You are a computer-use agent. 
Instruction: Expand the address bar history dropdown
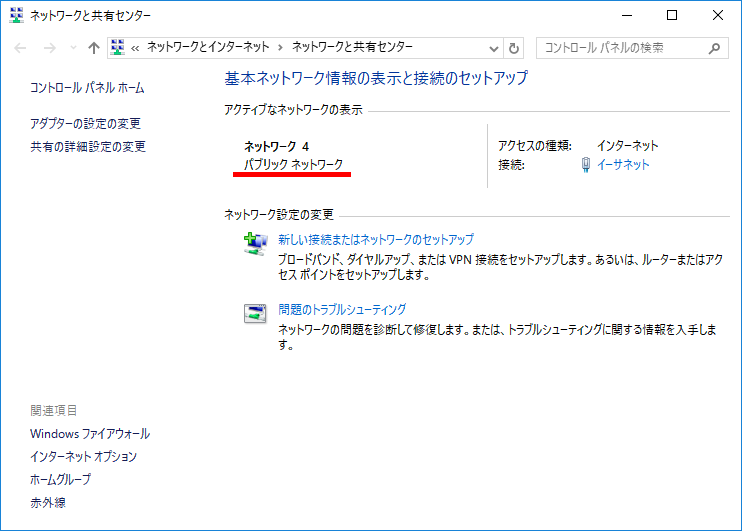tap(494, 48)
